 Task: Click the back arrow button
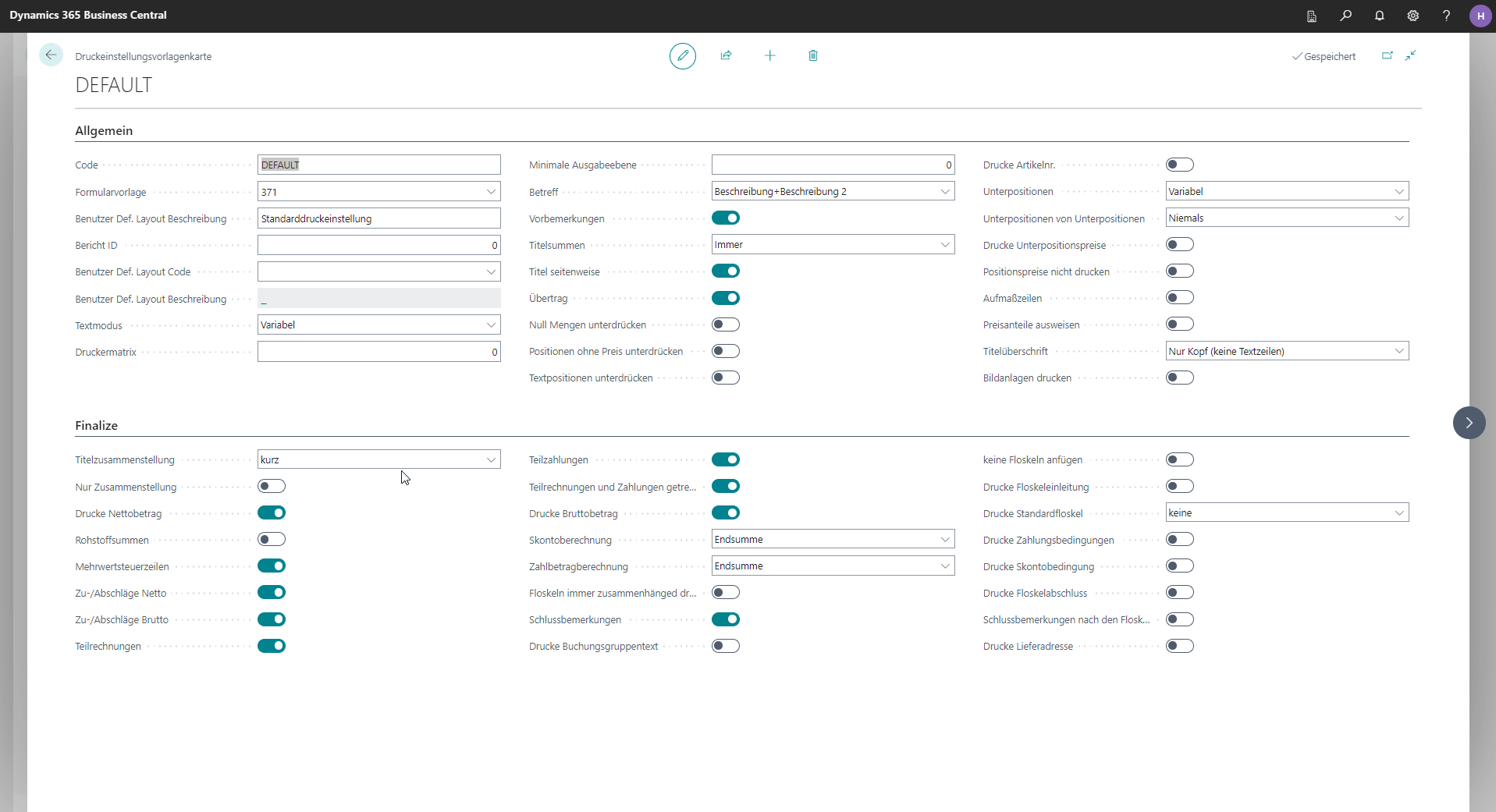click(x=51, y=55)
